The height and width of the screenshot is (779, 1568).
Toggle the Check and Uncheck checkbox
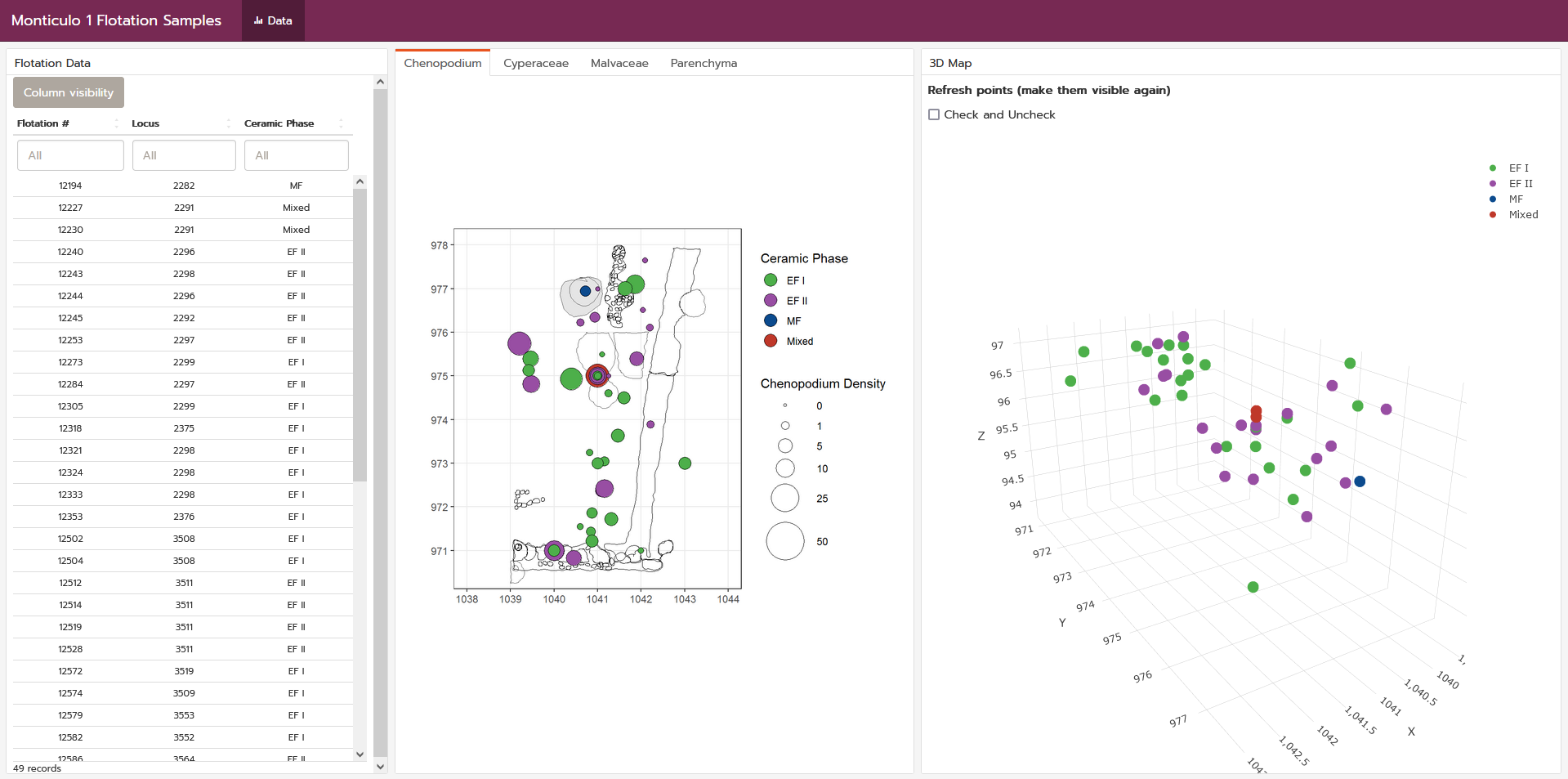pyautogui.click(x=934, y=114)
